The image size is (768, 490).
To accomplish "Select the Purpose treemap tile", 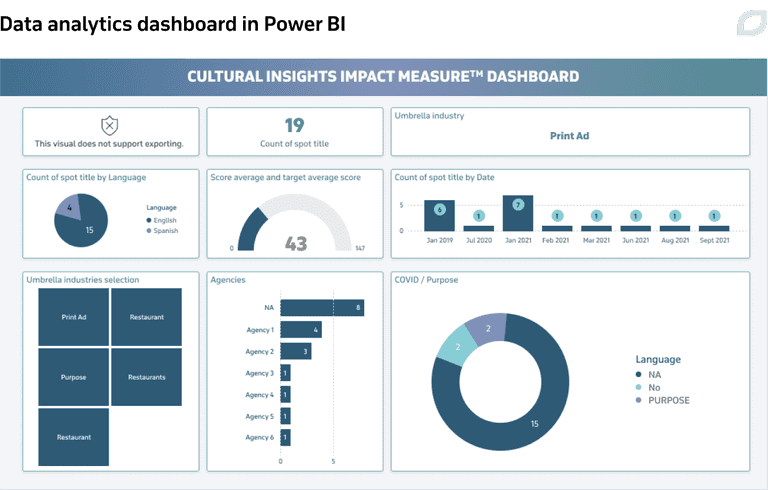I will click(x=74, y=377).
